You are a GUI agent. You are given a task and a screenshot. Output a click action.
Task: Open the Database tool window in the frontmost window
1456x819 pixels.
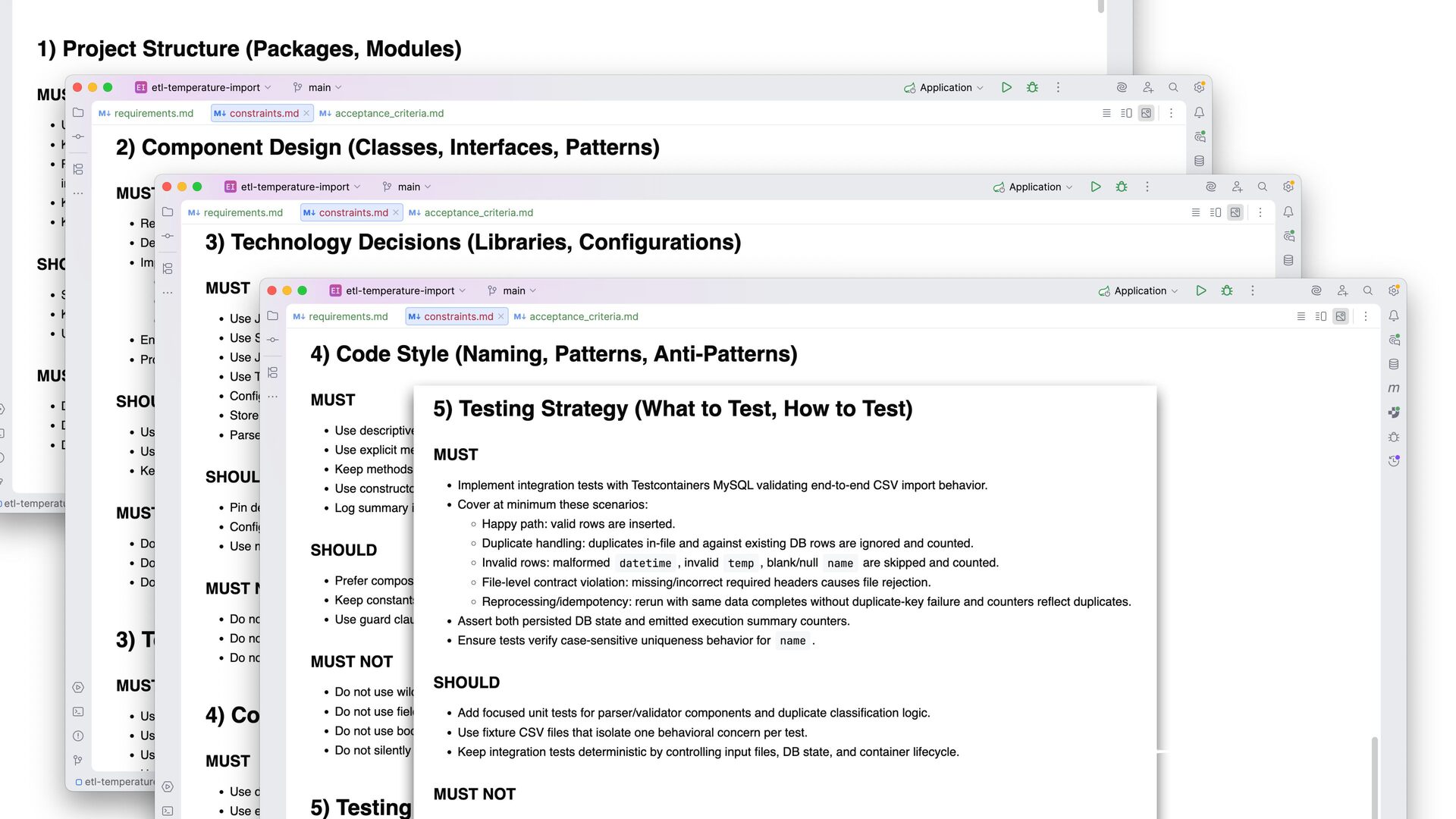tap(1394, 364)
